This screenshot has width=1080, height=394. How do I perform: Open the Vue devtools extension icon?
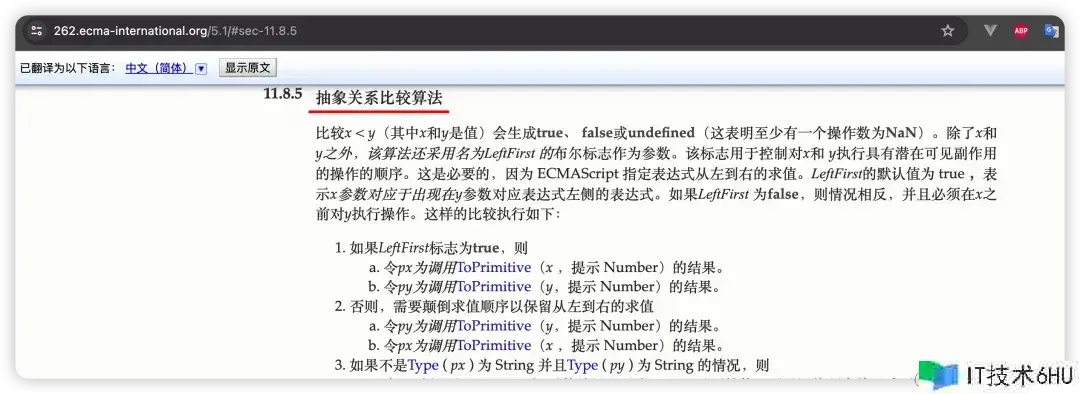coord(990,31)
